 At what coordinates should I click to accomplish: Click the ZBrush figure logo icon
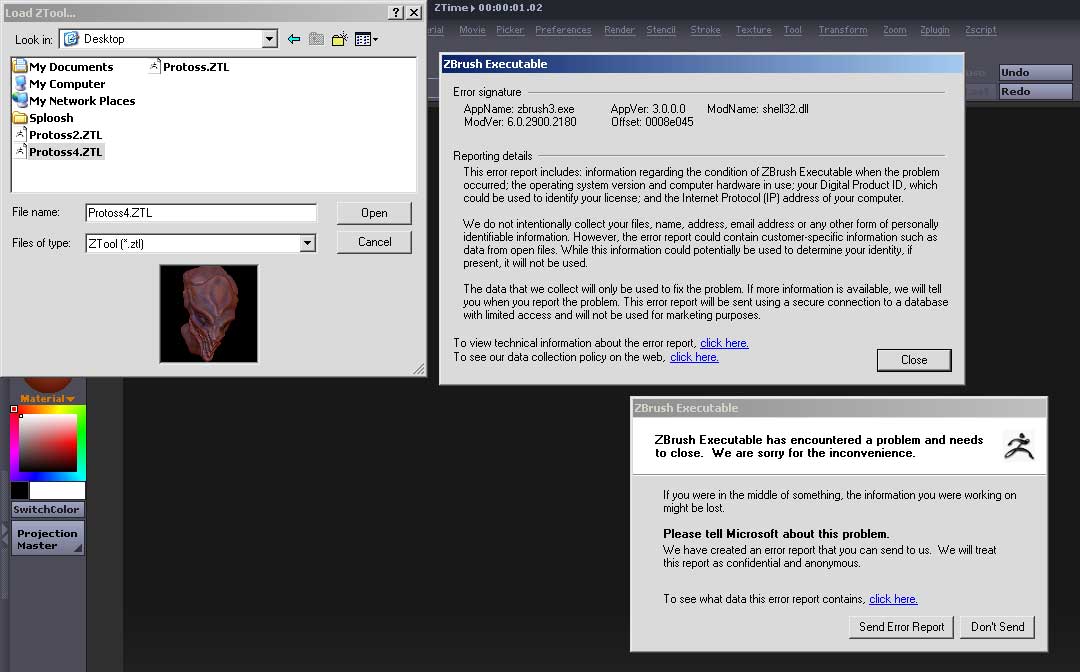point(1019,445)
